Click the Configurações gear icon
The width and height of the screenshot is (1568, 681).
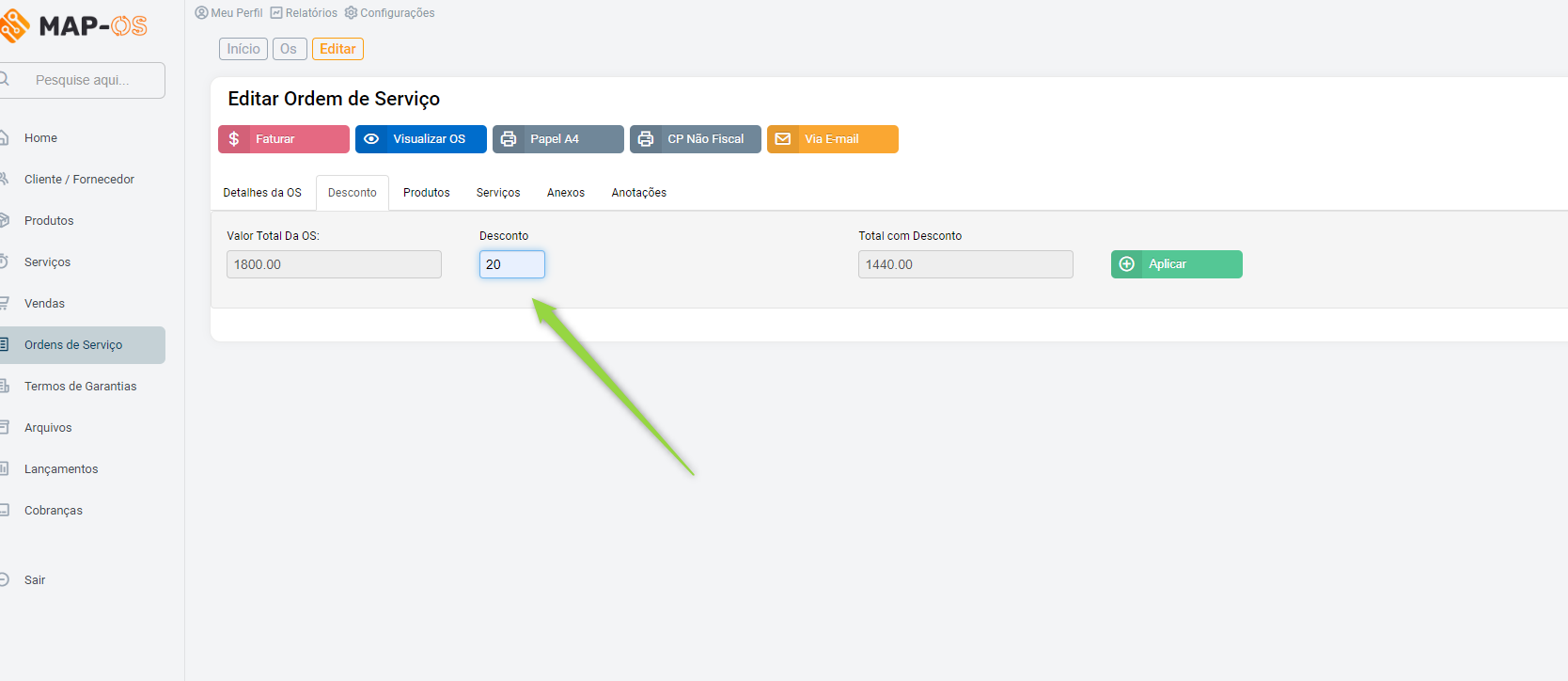coord(351,13)
